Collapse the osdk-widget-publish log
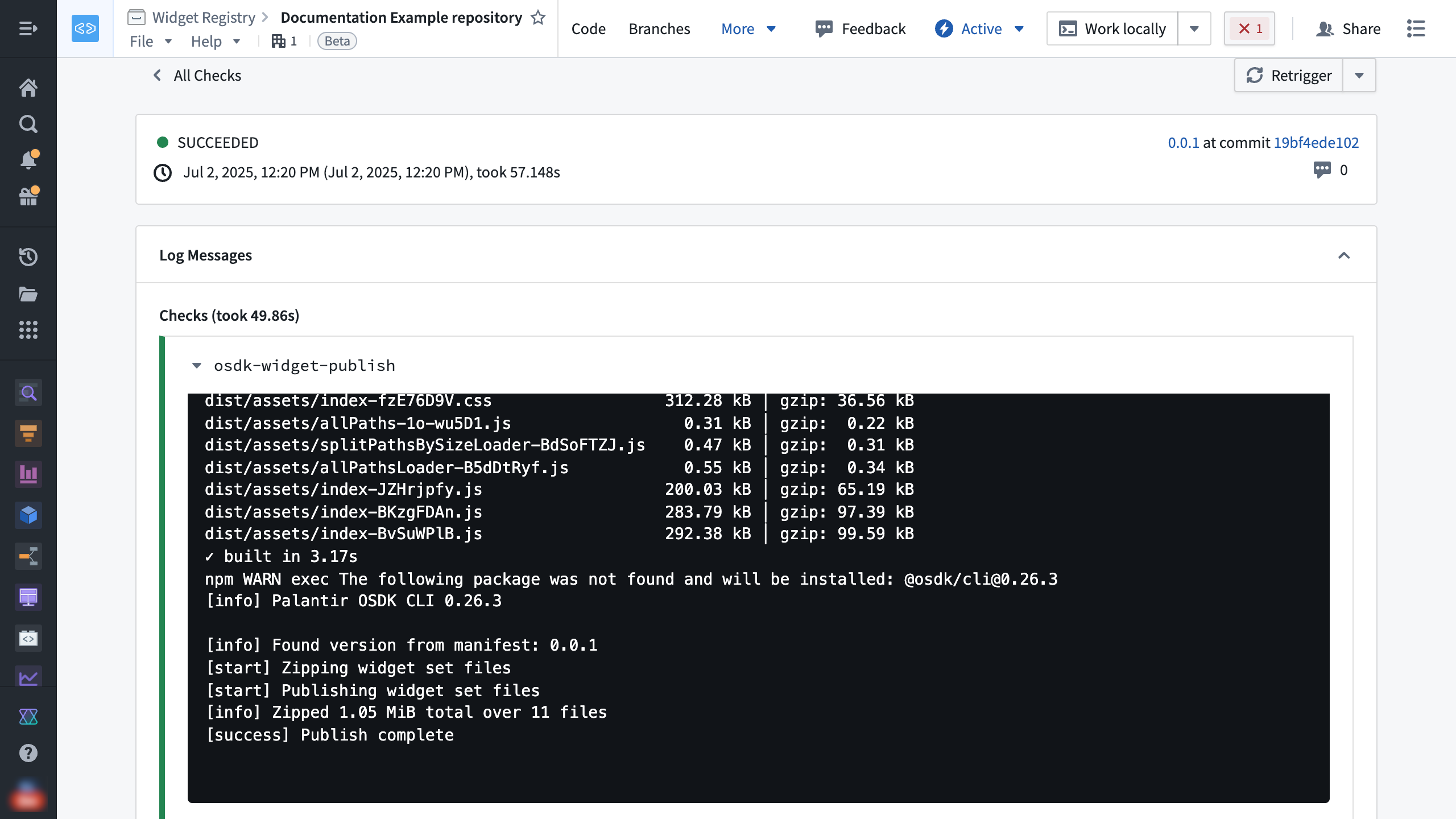The width and height of the screenshot is (1456, 819). [197, 365]
